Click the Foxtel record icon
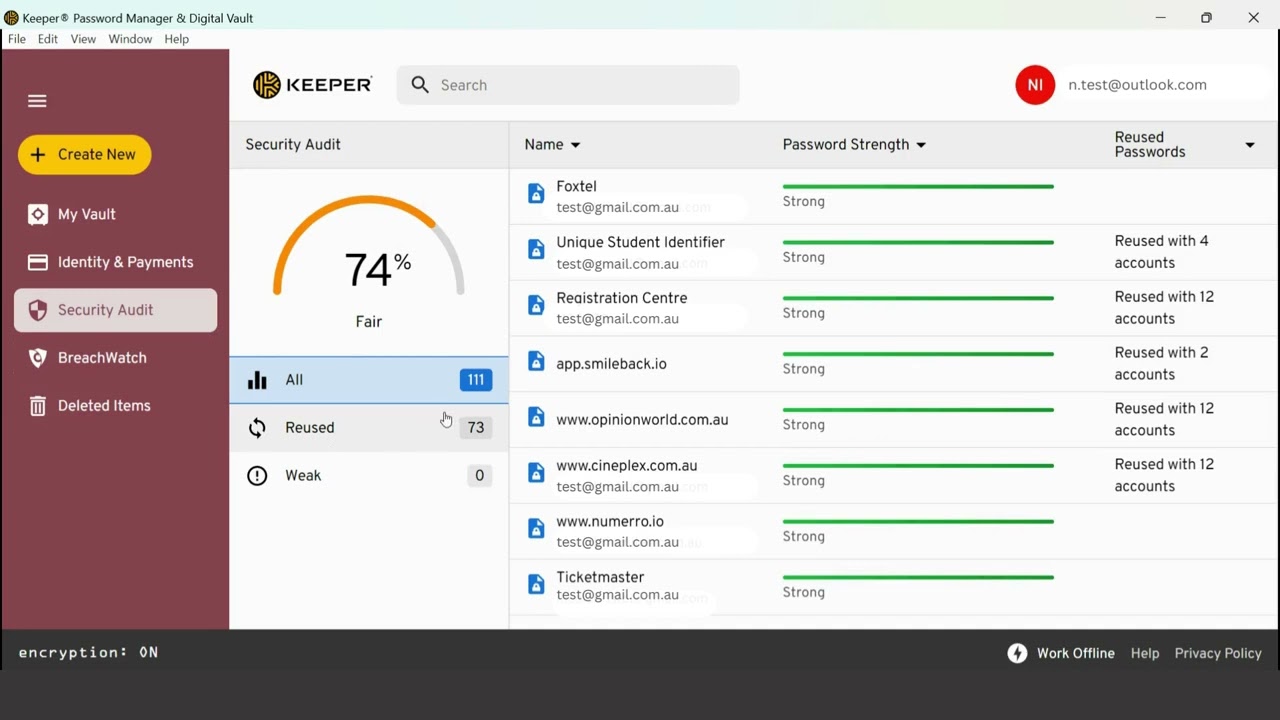 pos(536,194)
